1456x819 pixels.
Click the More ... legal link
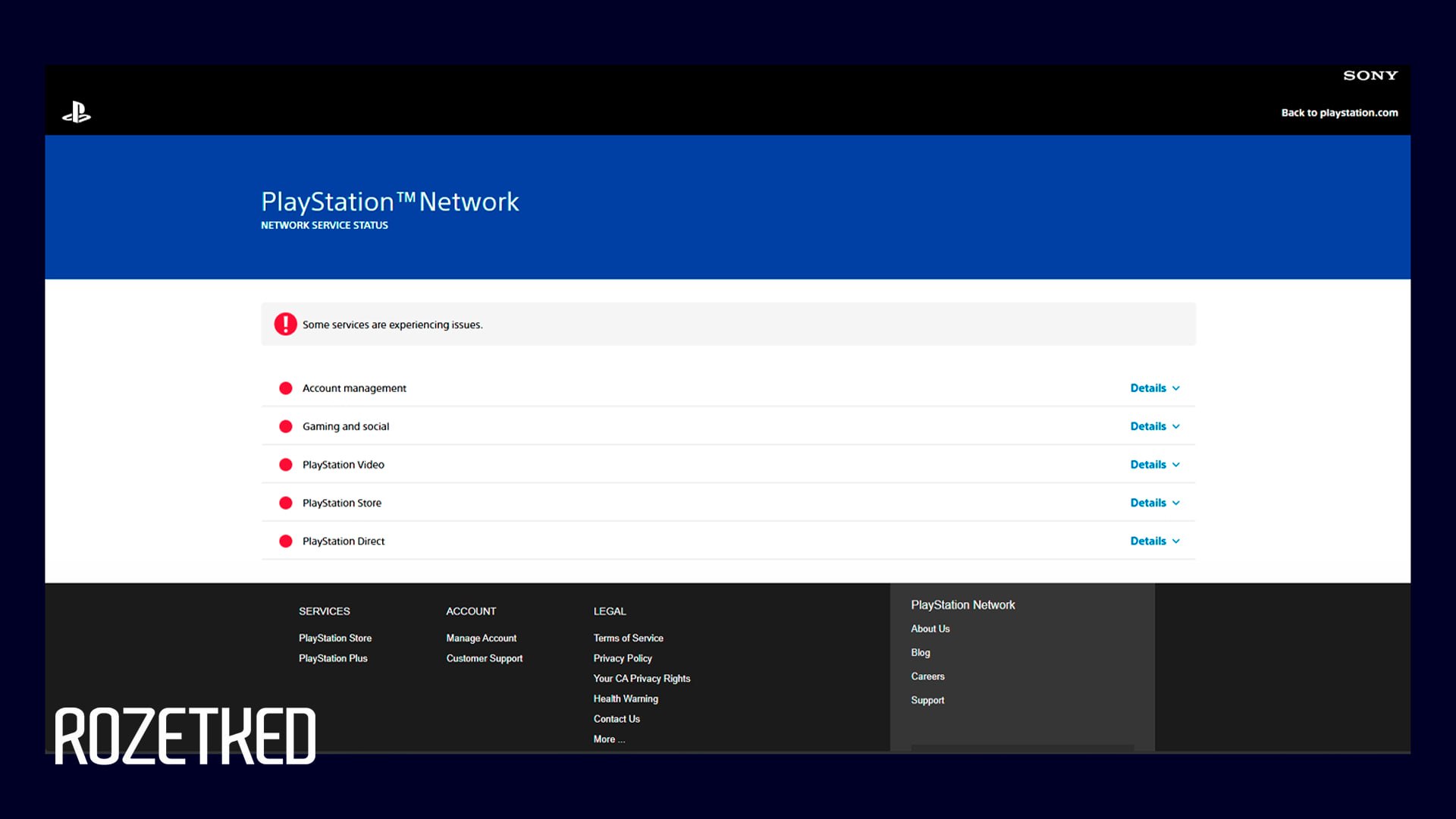coord(609,739)
